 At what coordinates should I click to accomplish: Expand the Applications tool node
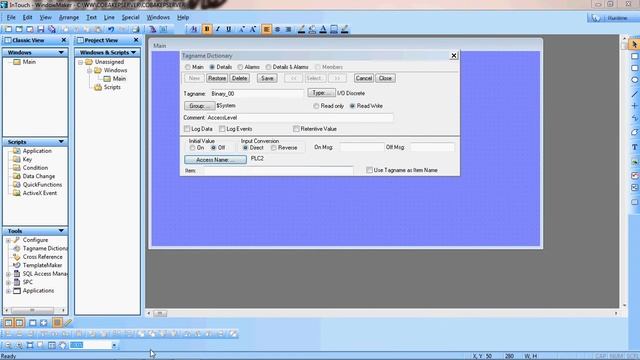click(8, 291)
